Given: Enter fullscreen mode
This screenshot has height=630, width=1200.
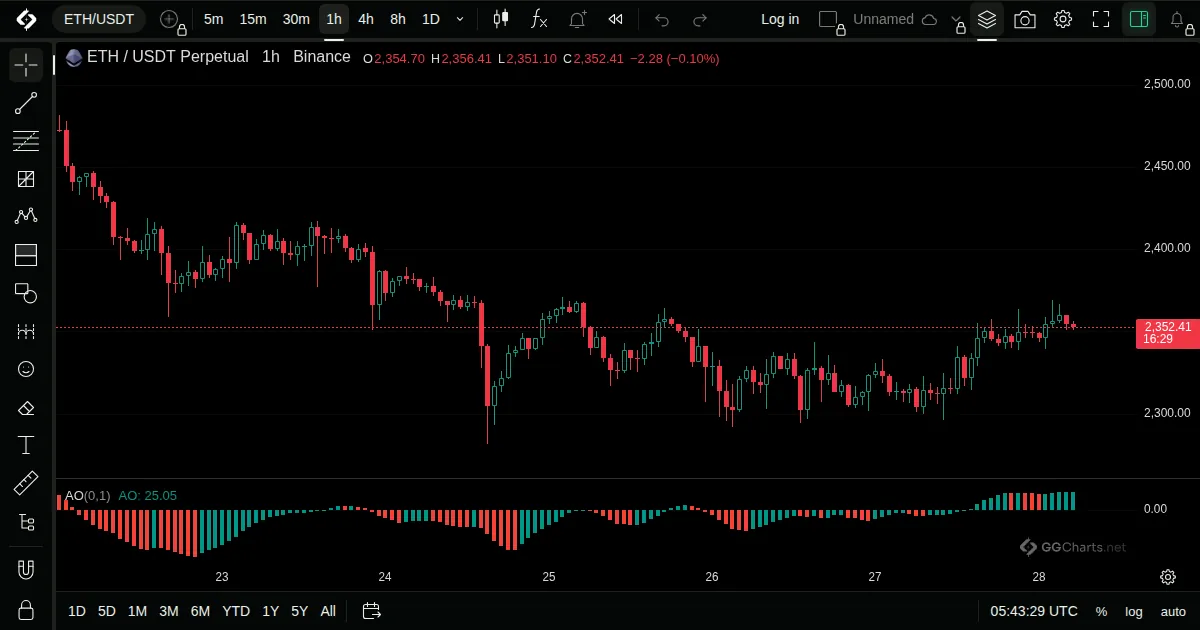Looking at the screenshot, I should click(1101, 19).
